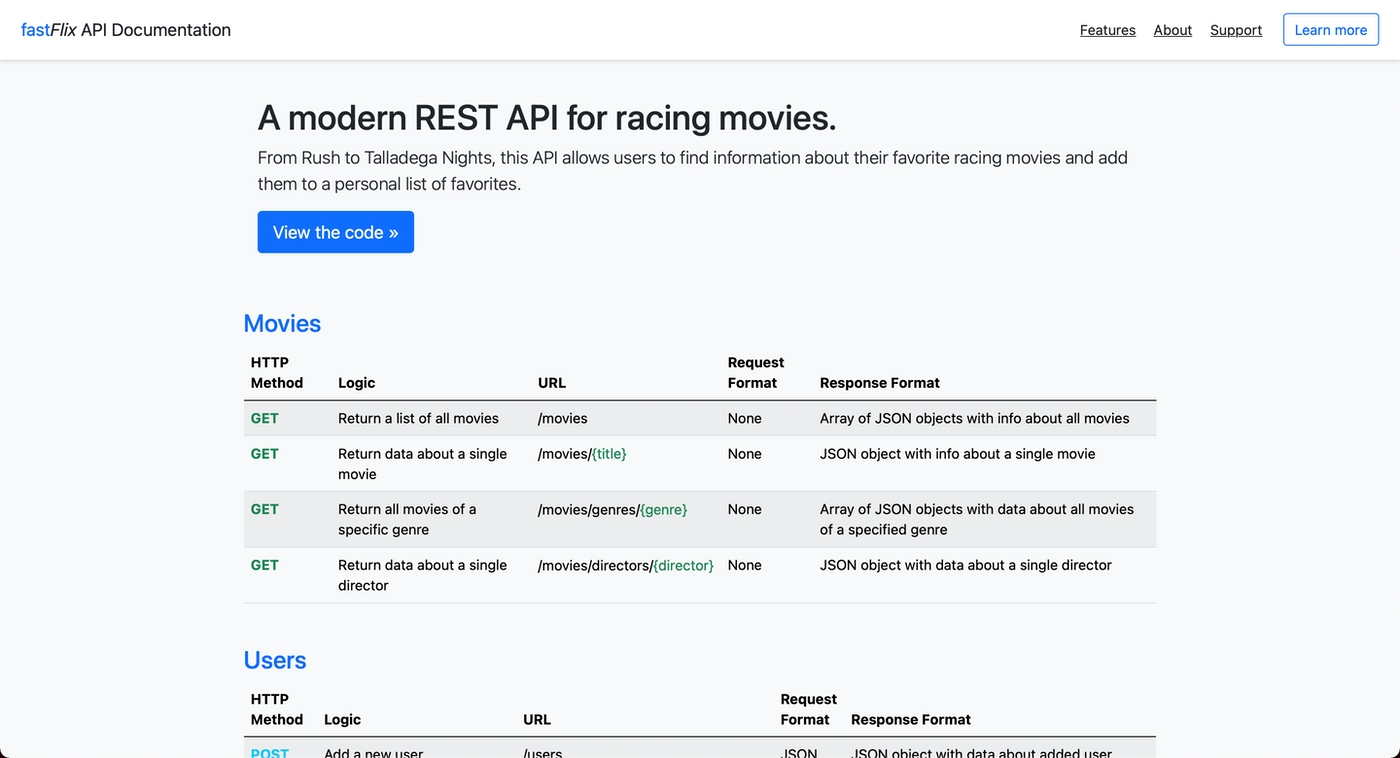Open the Features navigation link
Screen dimensions: 1400x758
(x=1107, y=30)
